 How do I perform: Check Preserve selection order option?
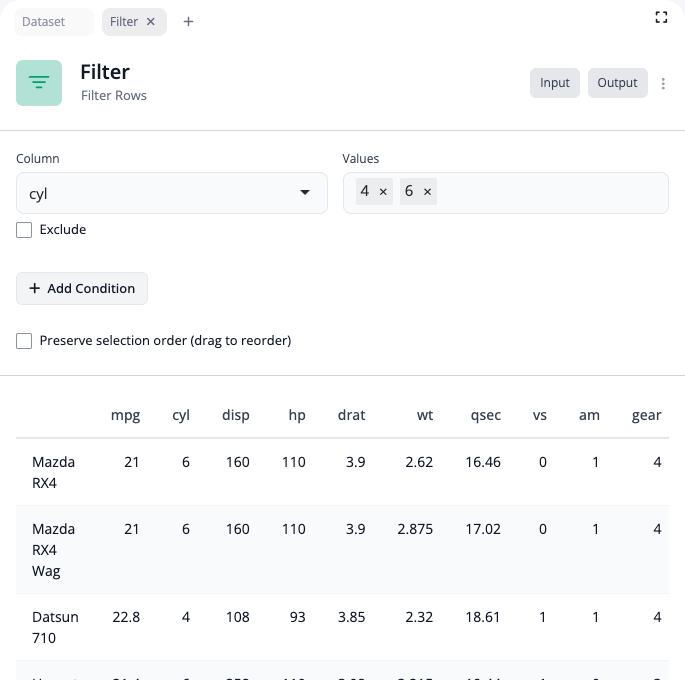tap(24, 341)
